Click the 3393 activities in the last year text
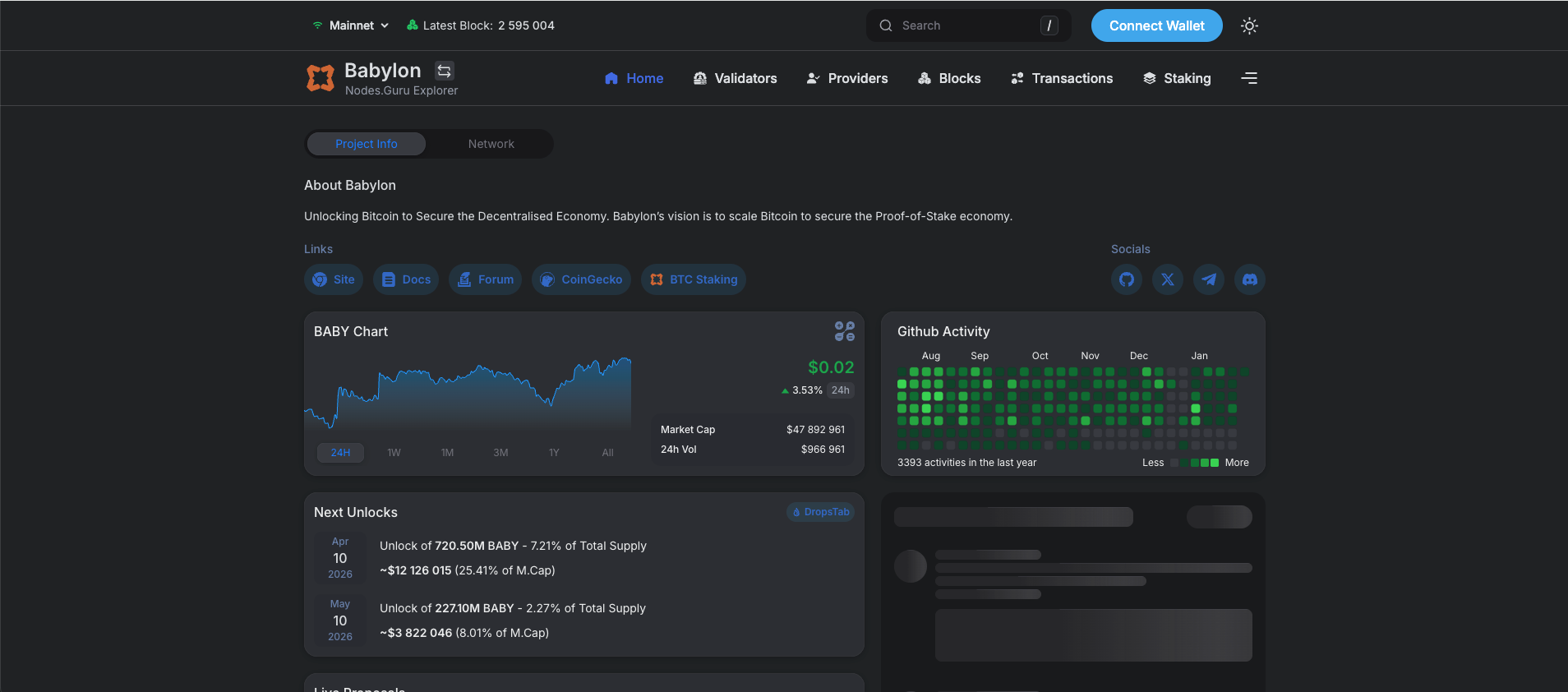Image resolution: width=1568 pixels, height=692 pixels. (x=966, y=463)
